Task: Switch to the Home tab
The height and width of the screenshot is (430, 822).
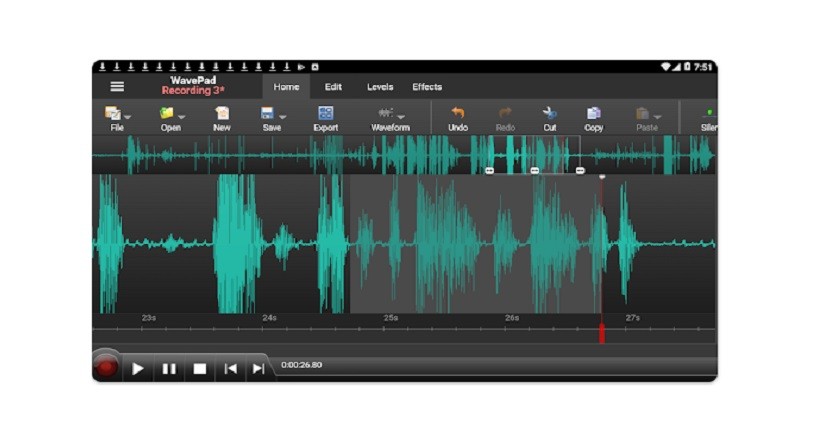Action: [x=286, y=87]
